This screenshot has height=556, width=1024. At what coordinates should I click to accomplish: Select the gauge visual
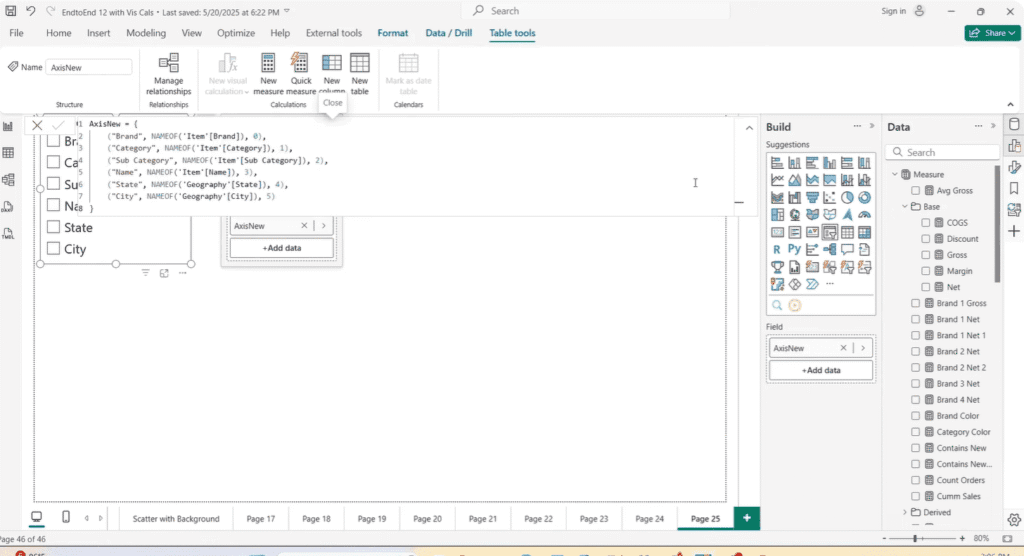tap(865, 214)
